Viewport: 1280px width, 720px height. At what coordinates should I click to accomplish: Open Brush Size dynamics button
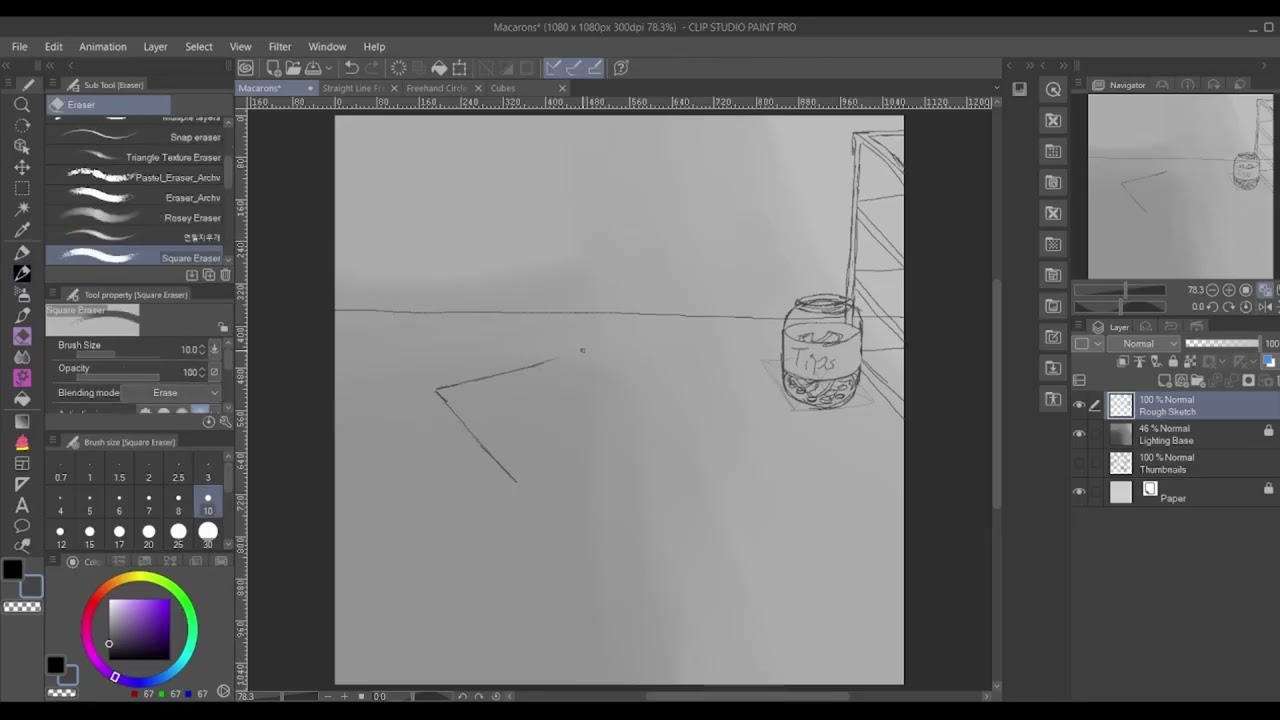[x=214, y=349]
